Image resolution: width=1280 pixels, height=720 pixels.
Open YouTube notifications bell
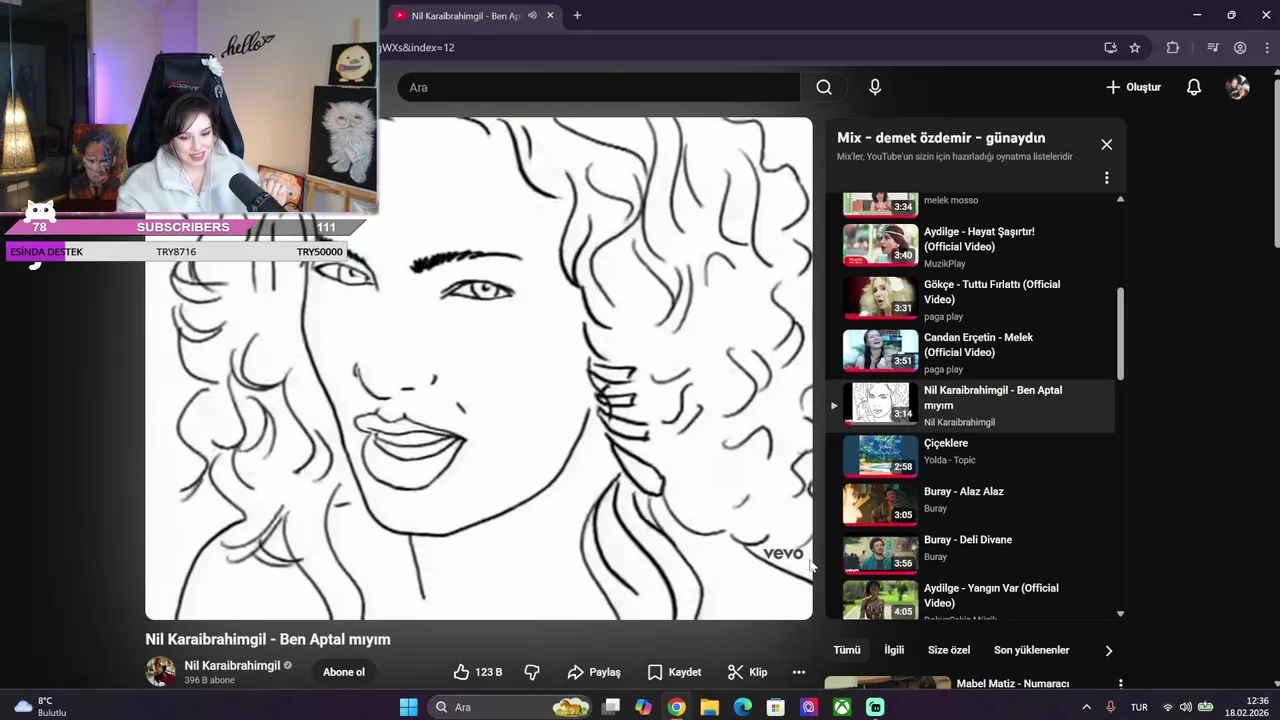[x=1194, y=87]
